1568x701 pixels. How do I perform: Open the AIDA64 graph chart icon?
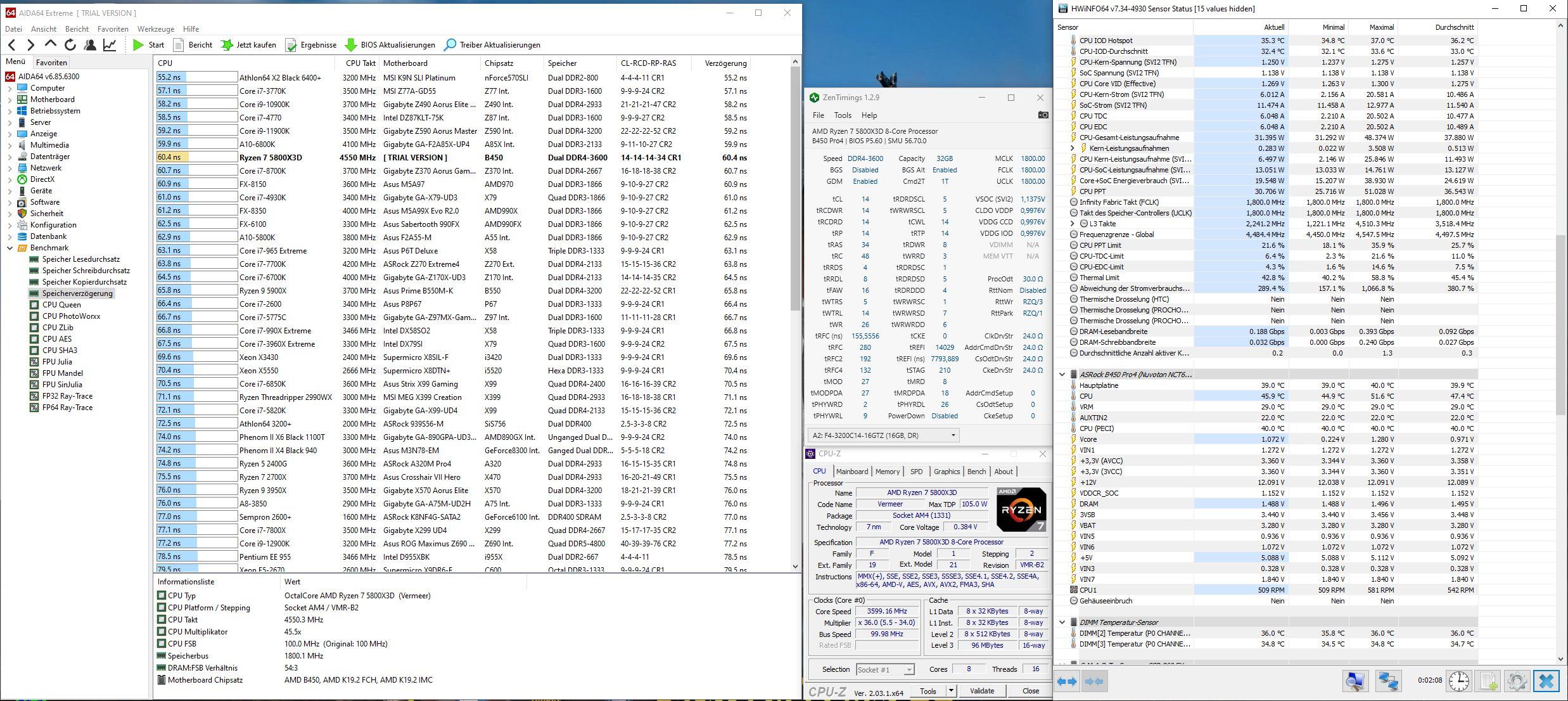pos(110,45)
